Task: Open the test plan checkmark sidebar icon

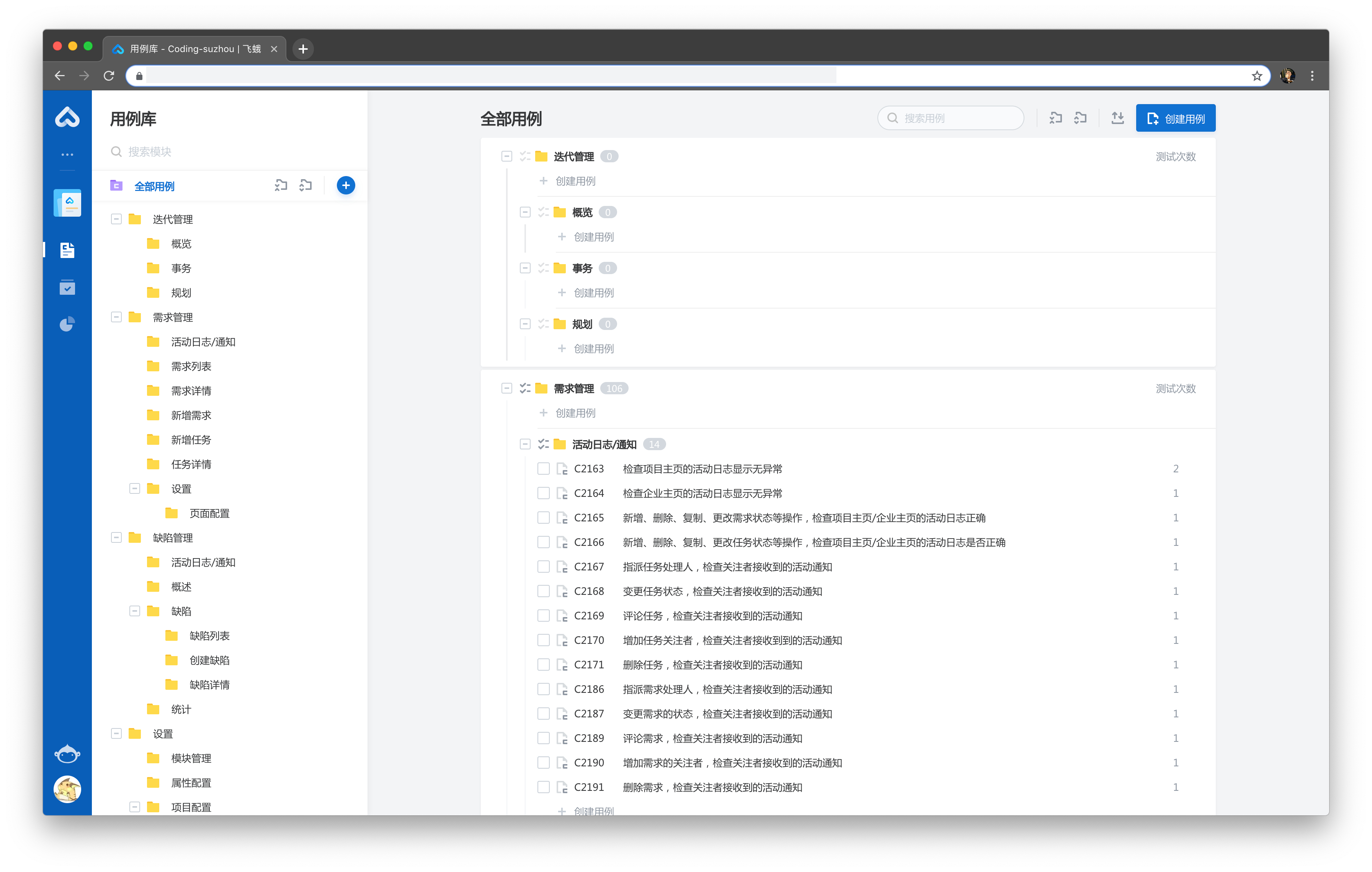Action: click(x=67, y=287)
